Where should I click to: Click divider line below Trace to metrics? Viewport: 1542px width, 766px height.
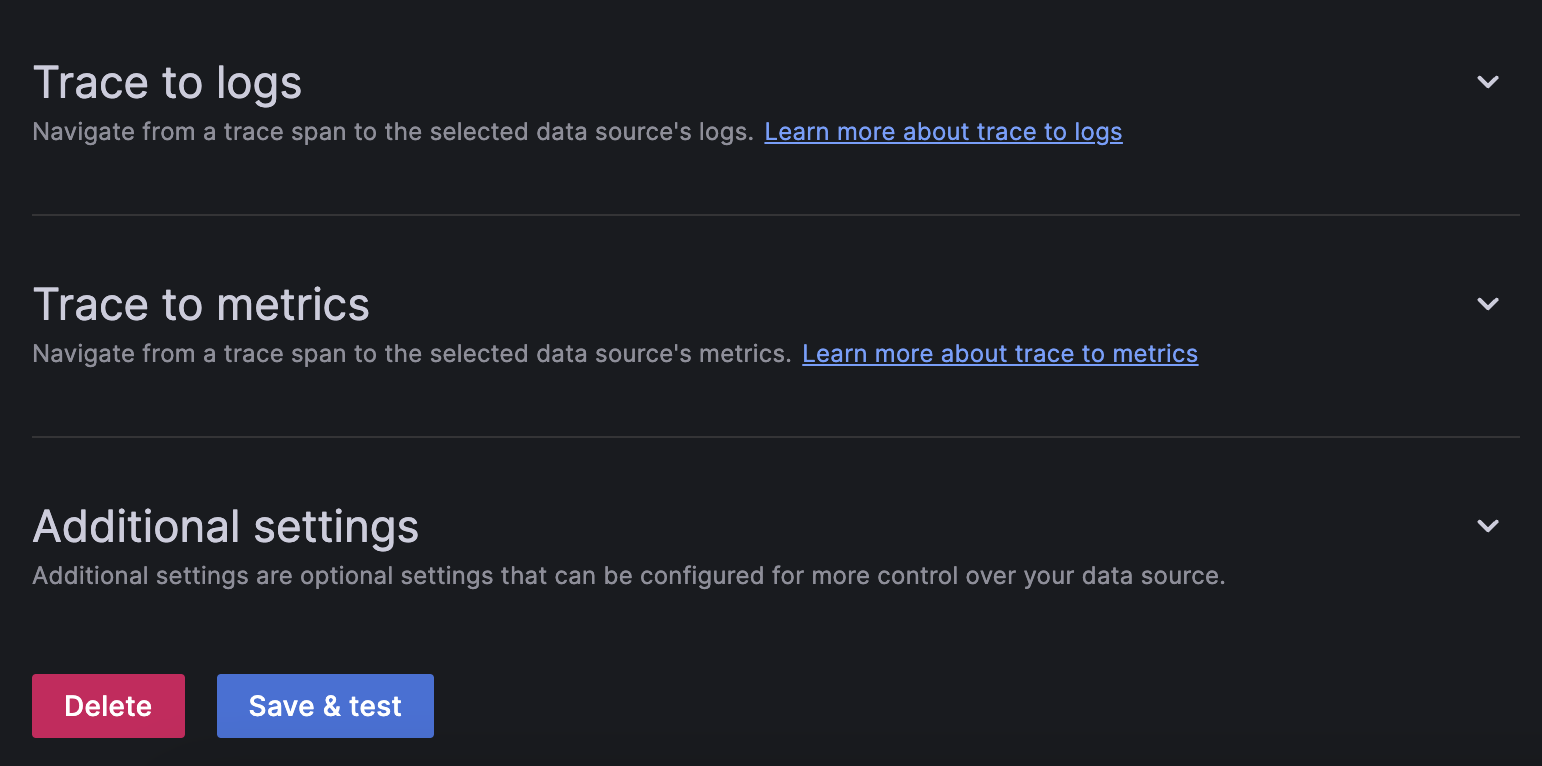(775, 437)
